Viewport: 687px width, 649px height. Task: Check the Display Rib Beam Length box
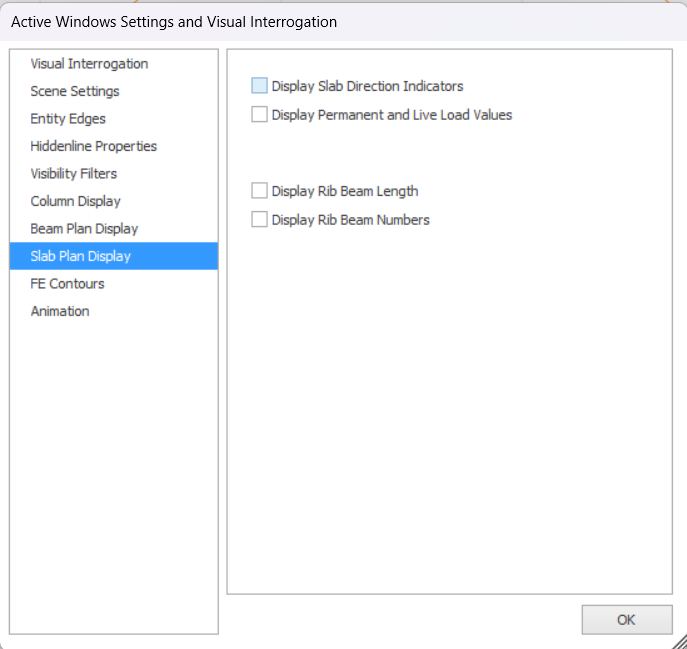[260, 191]
